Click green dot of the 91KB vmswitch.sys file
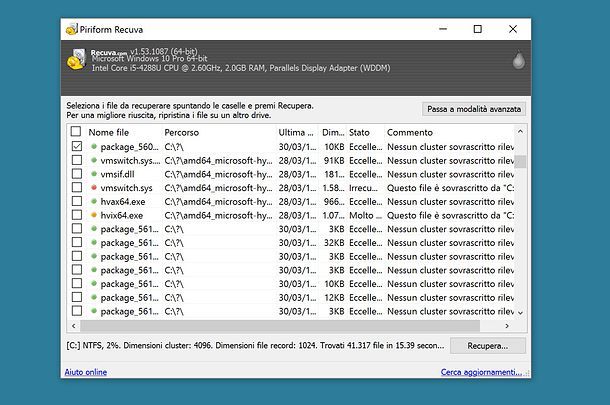 (x=94, y=160)
